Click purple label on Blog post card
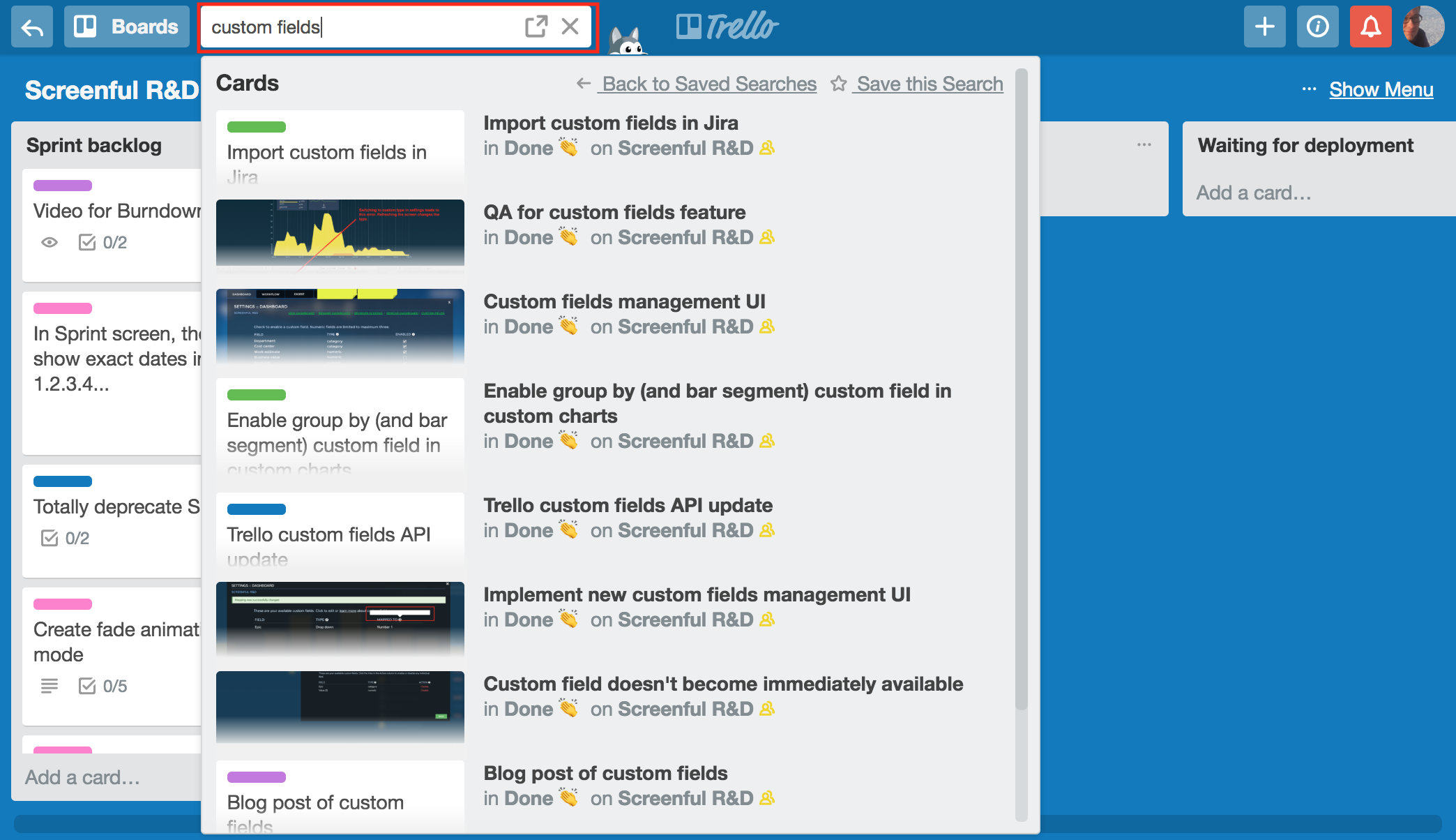This screenshot has height=840, width=1456. pos(257,777)
